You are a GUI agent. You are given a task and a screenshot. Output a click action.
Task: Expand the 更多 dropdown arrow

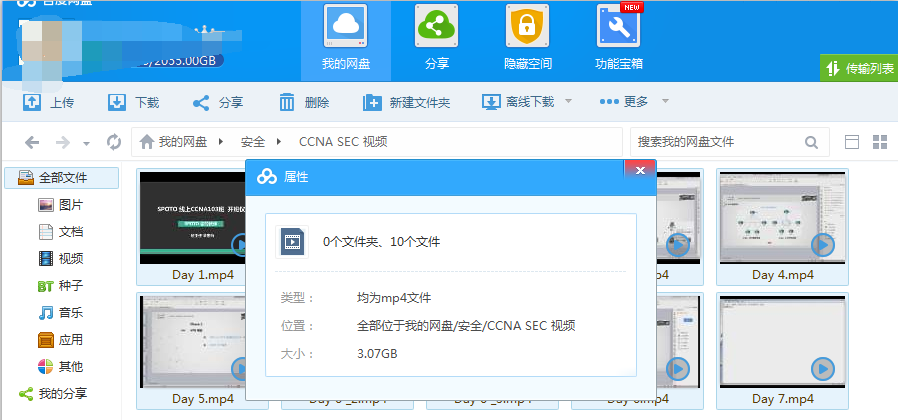click(665, 101)
